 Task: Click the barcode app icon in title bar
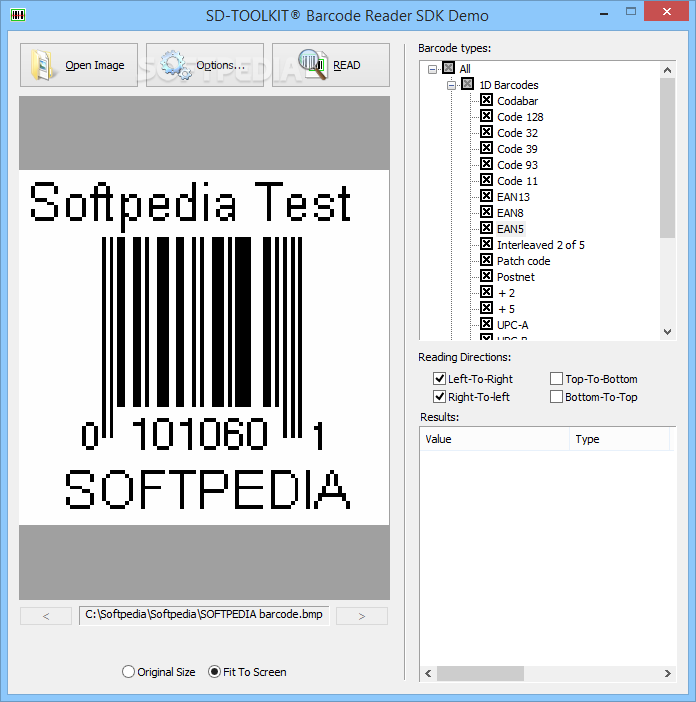18,15
